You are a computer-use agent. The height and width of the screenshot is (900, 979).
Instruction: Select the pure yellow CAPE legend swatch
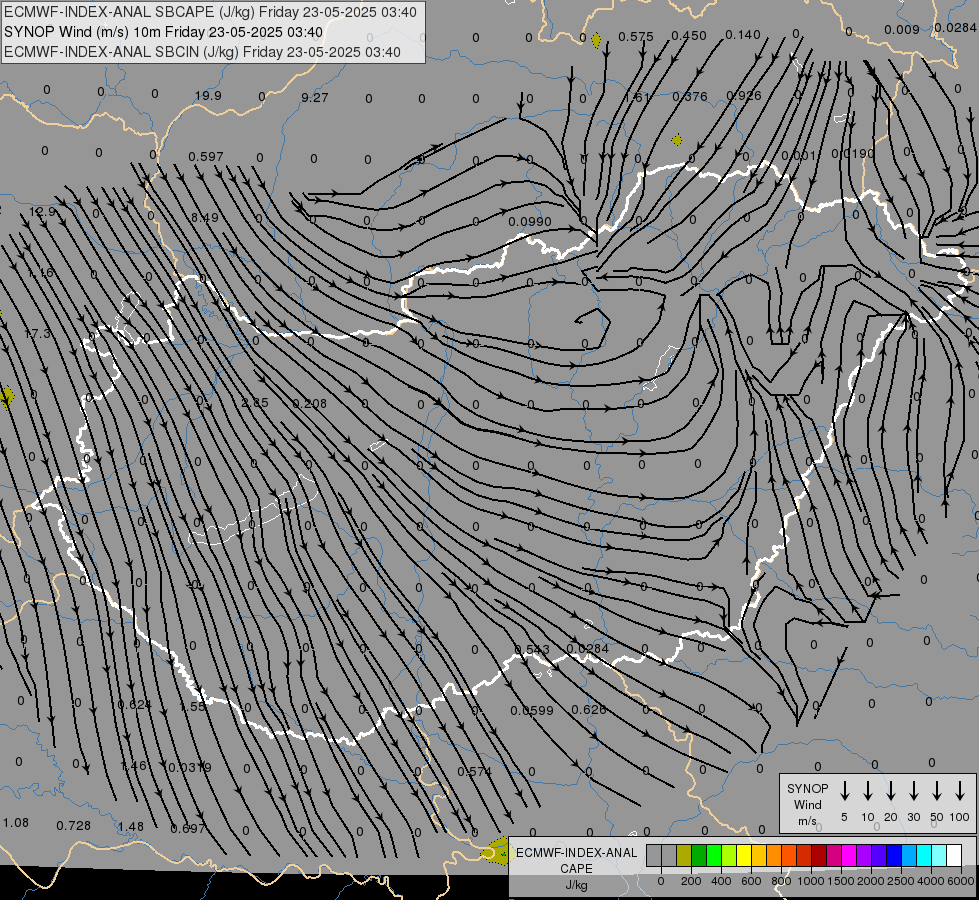click(x=744, y=856)
